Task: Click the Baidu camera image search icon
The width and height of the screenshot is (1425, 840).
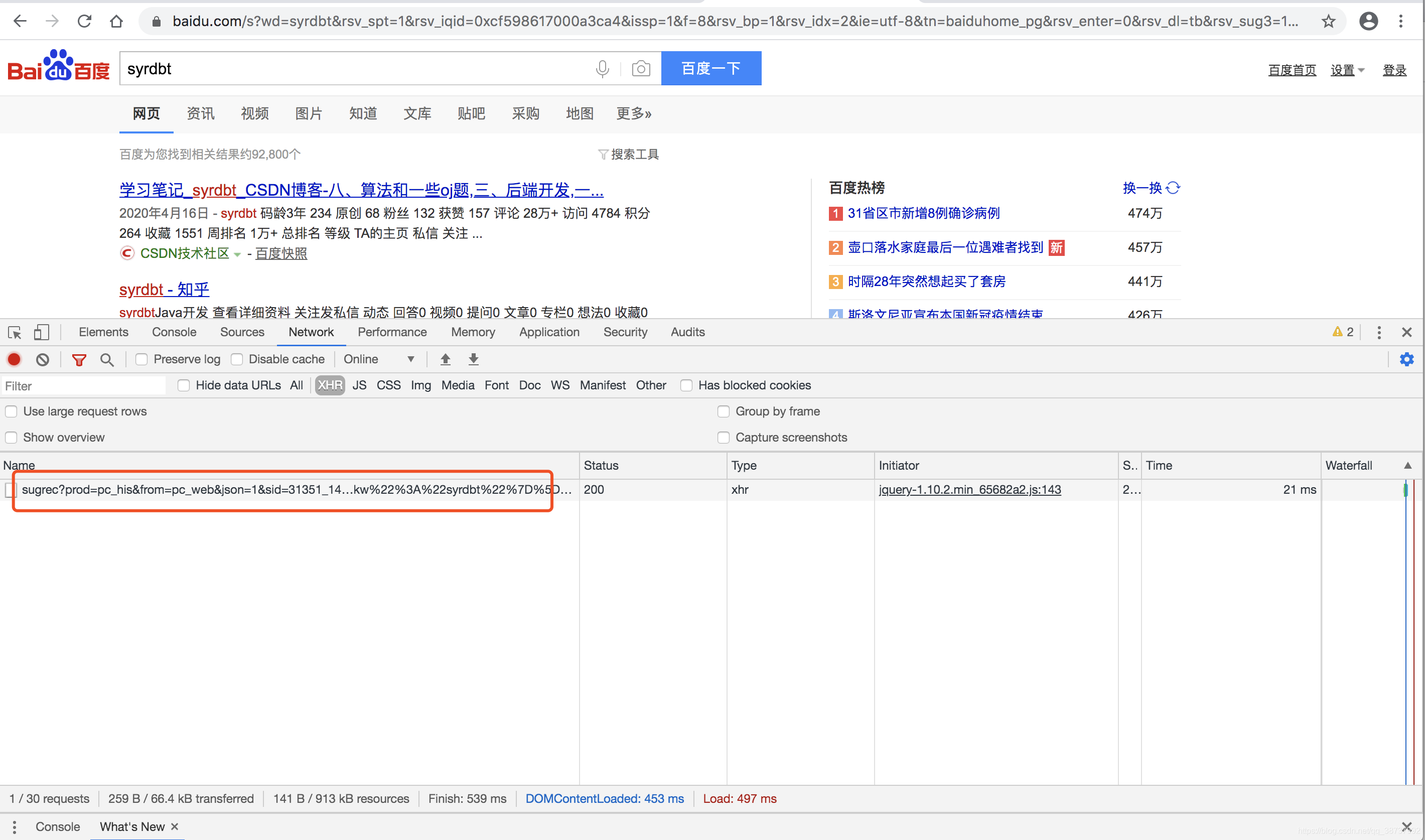Action: pyautogui.click(x=641, y=69)
